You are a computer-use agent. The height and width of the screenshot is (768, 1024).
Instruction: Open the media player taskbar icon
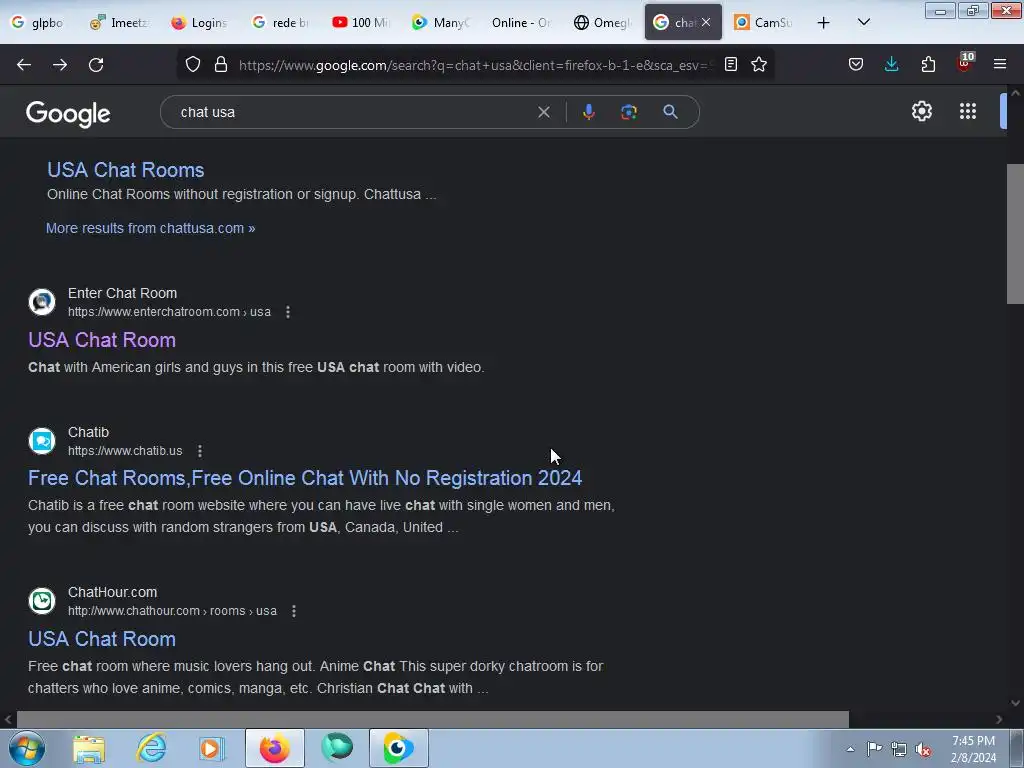(212, 748)
